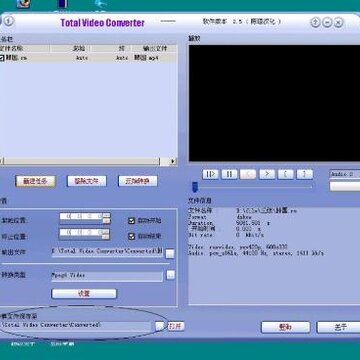The image size is (360, 360).
Task: Click the preview seek slider thumb
Action: [x=195, y=187]
